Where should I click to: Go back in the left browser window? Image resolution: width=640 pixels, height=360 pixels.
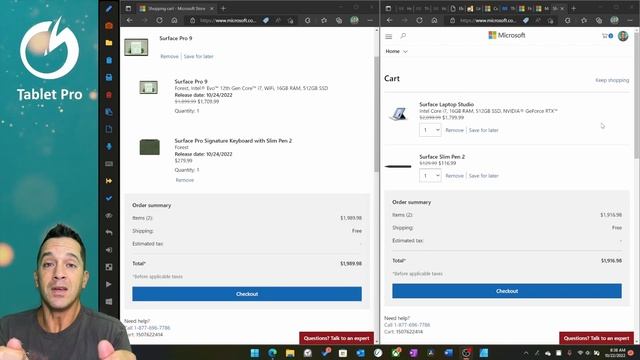point(129,20)
